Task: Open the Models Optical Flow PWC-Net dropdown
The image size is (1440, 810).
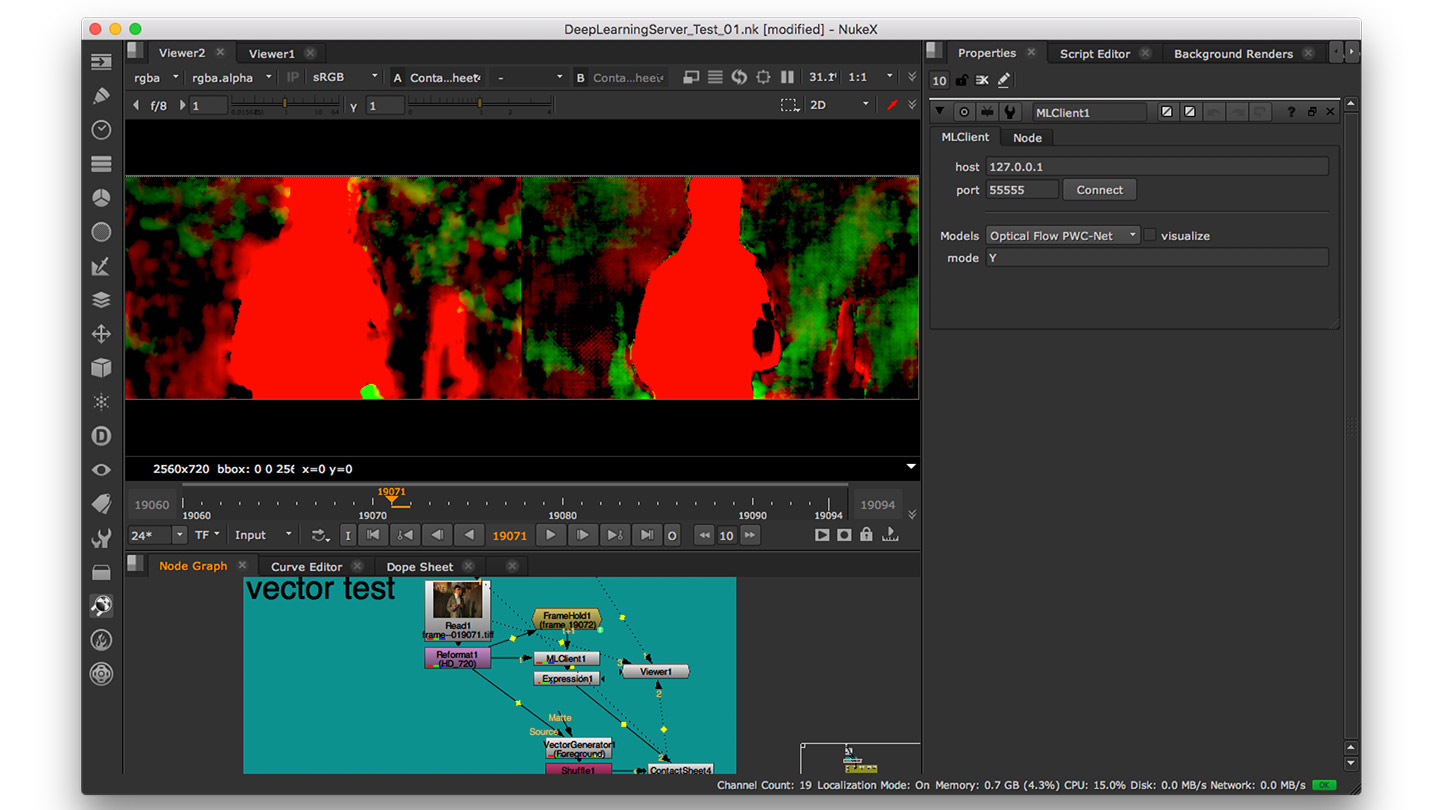Action: [1063, 236]
